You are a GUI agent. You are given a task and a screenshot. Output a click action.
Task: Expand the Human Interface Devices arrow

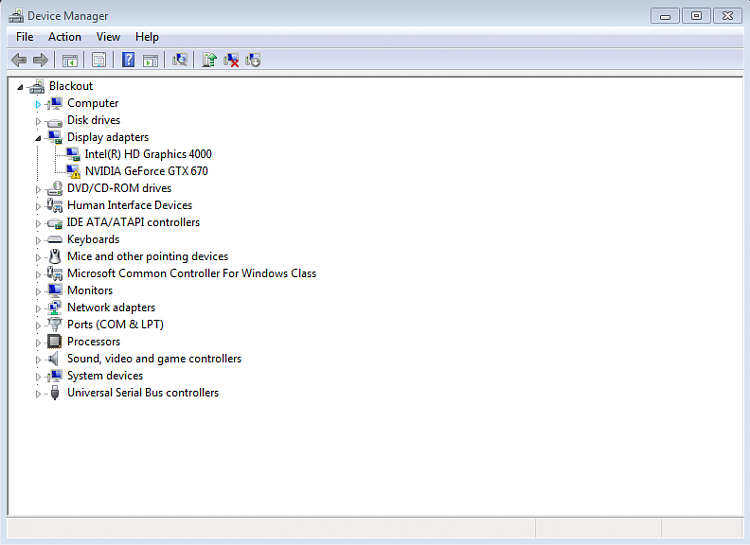pos(38,206)
